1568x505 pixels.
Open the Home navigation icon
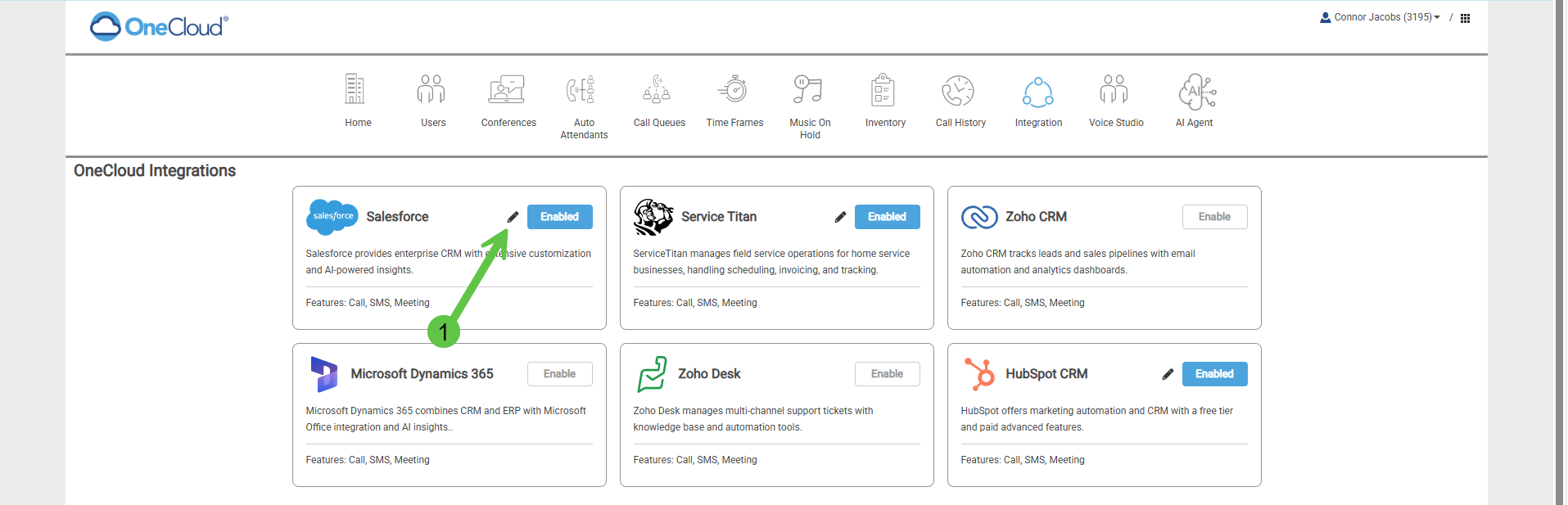point(355,90)
